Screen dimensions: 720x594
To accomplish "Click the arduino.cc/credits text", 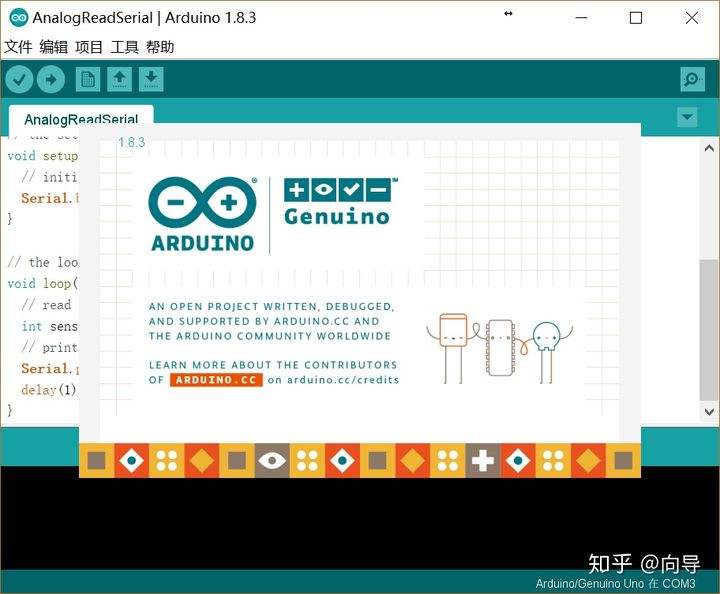I will [343, 380].
